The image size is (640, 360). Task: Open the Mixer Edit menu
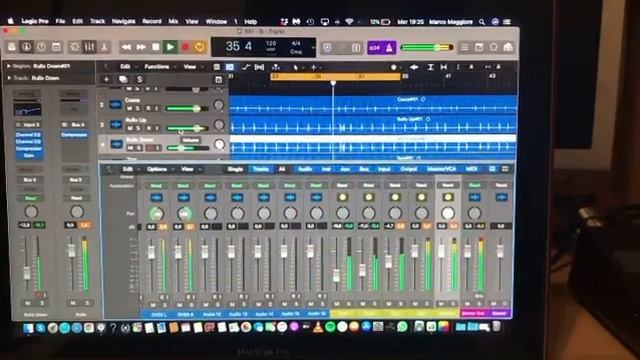click(x=128, y=169)
